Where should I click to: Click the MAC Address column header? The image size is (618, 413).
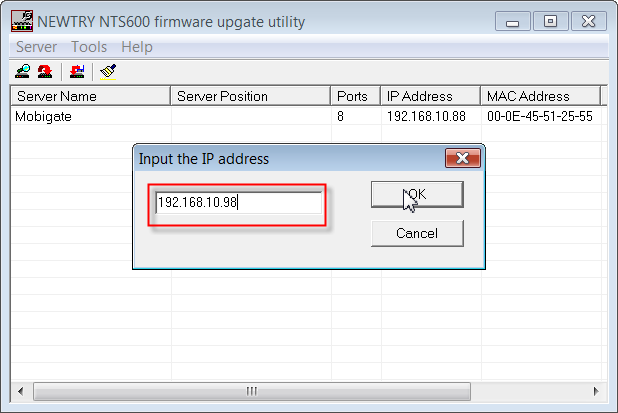pos(540,96)
